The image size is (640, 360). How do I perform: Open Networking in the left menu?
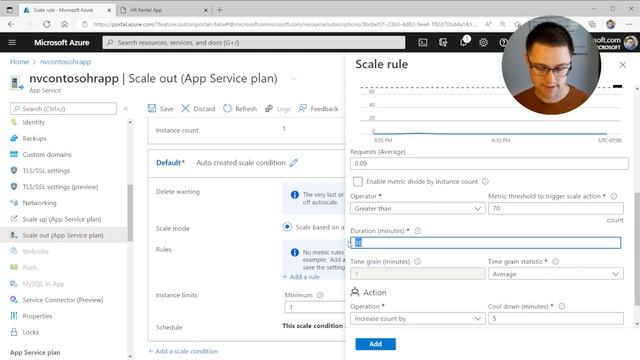(x=39, y=203)
